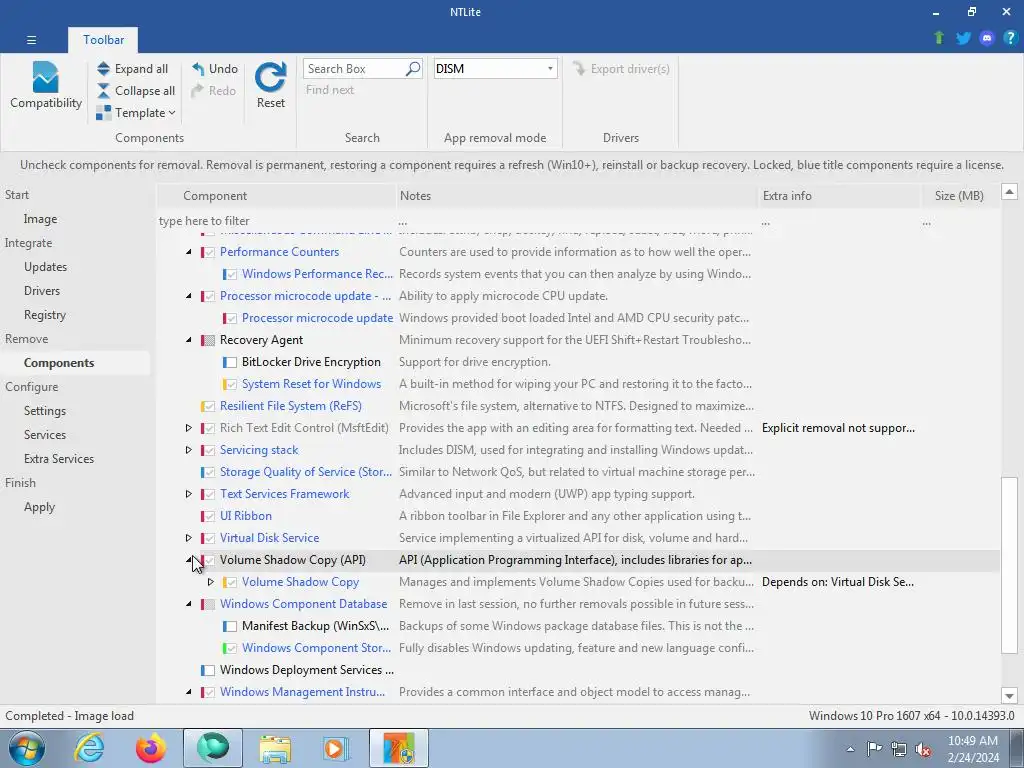Check the BitLocker Drive Encryption checkbox
The width and height of the screenshot is (1024, 768).
point(231,362)
